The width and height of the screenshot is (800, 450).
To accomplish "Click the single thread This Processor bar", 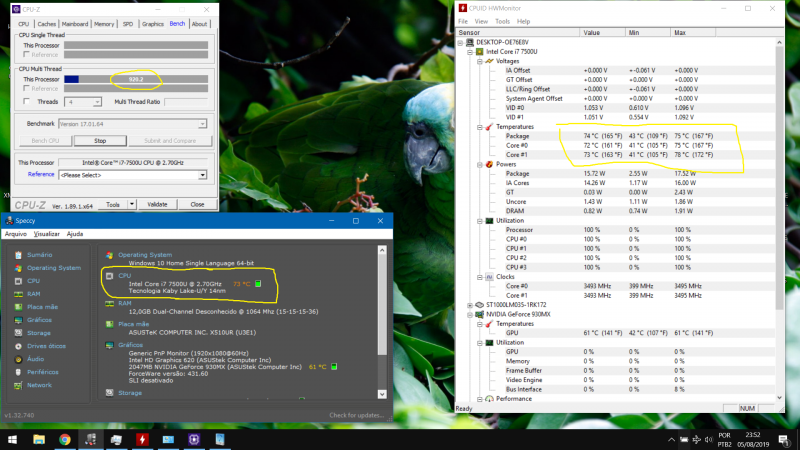I will [136, 45].
